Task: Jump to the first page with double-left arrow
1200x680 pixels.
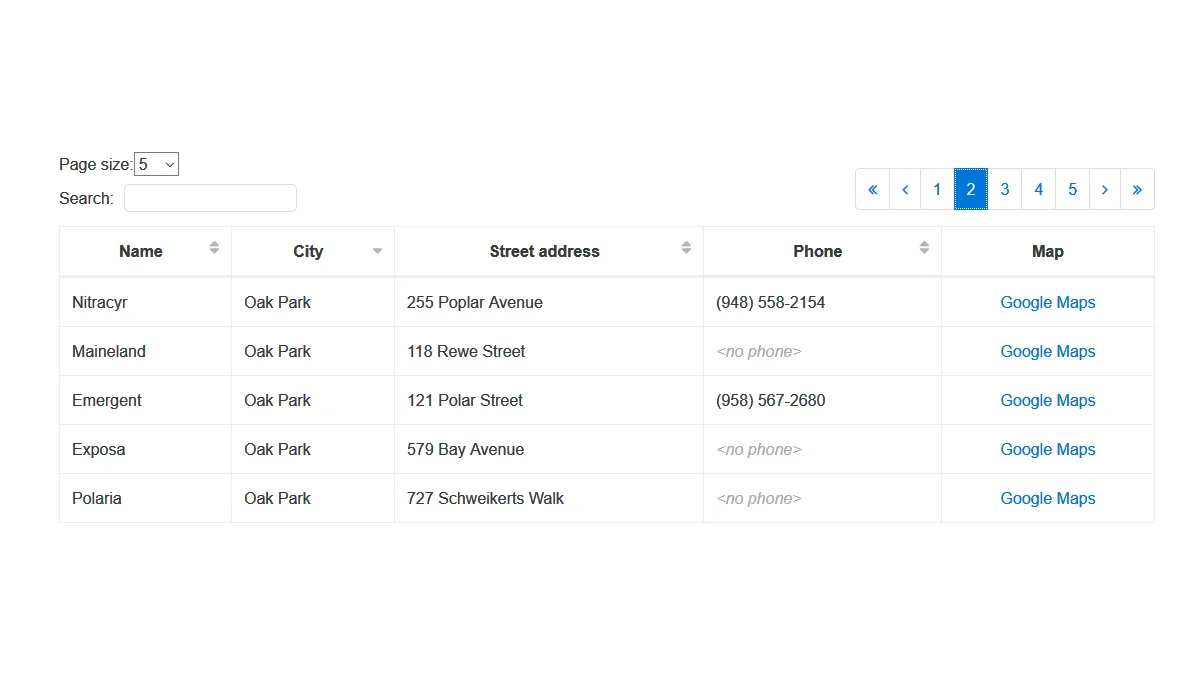Action: 872,189
